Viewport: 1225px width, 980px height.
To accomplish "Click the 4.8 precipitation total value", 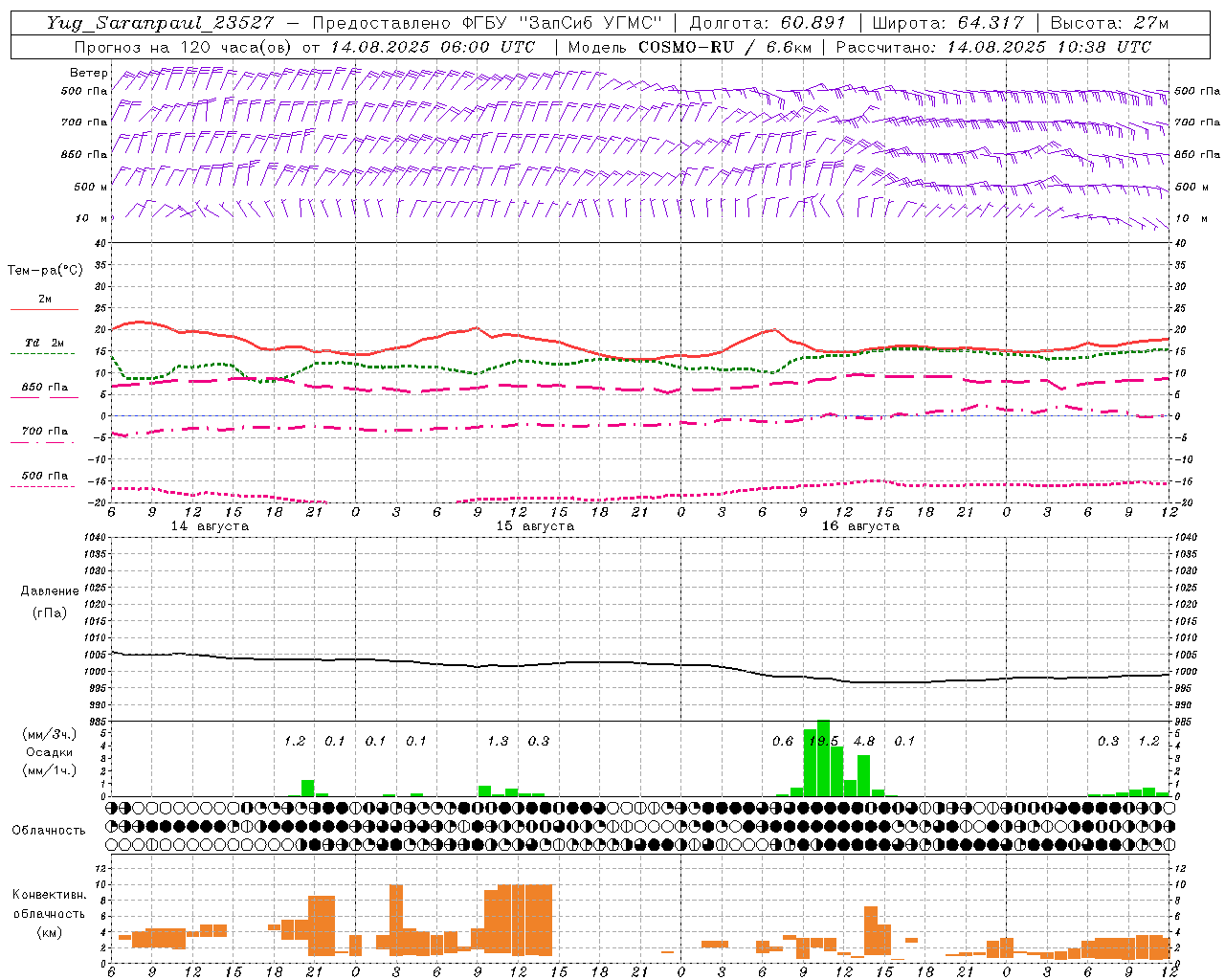I will (864, 742).
